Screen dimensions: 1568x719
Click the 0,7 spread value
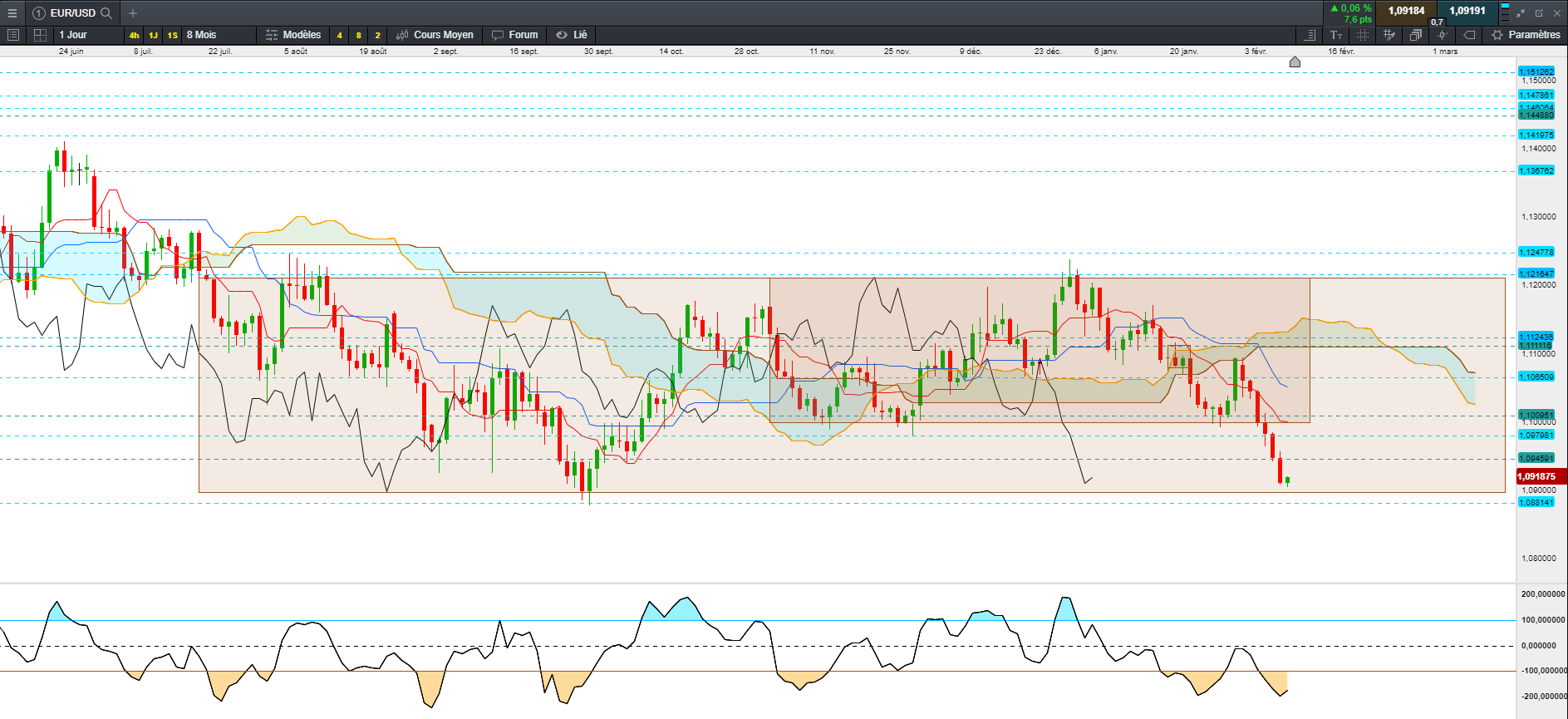point(1437,22)
